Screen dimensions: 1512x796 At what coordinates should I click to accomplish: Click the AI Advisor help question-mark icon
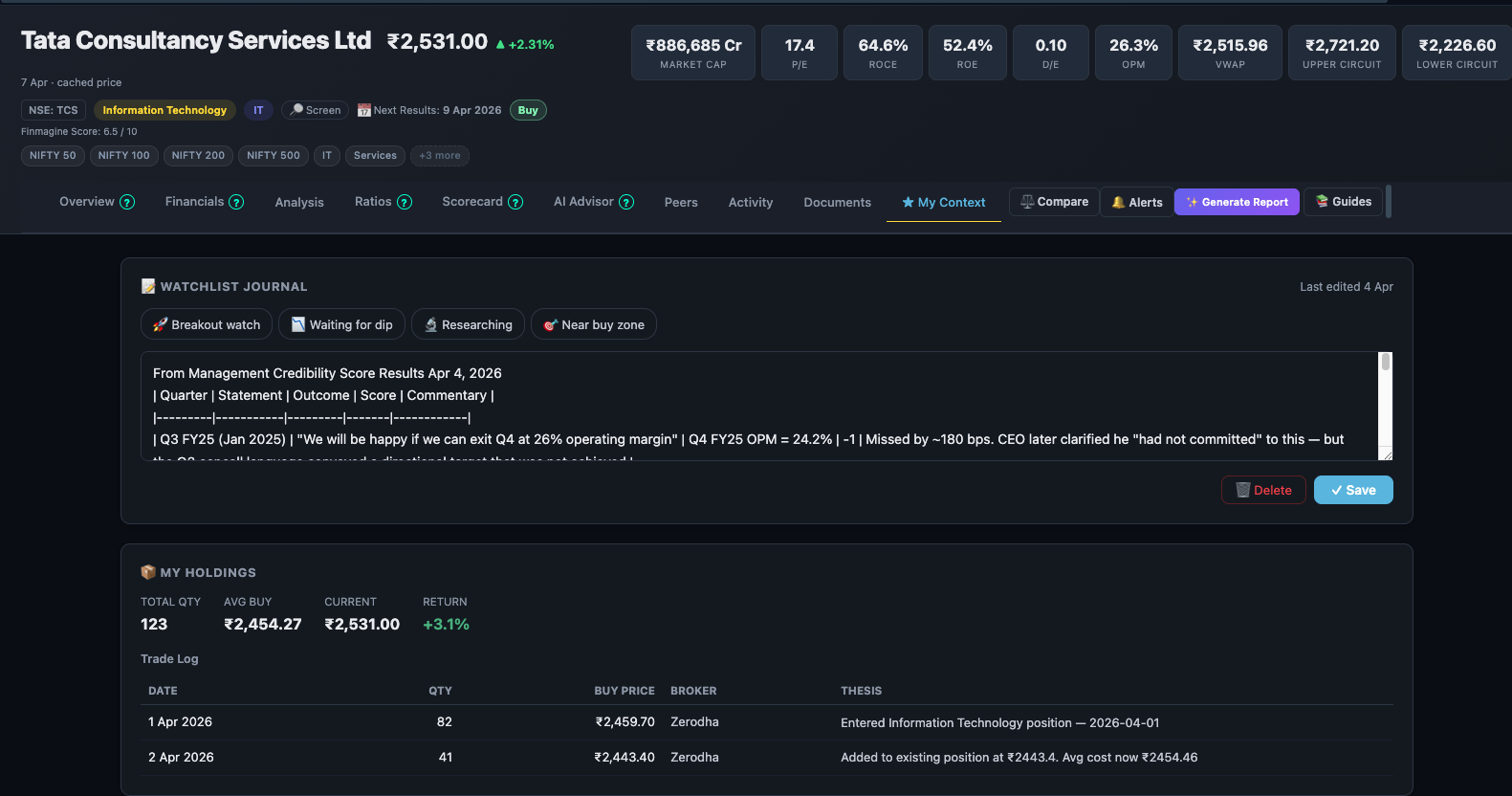(x=626, y=202)
